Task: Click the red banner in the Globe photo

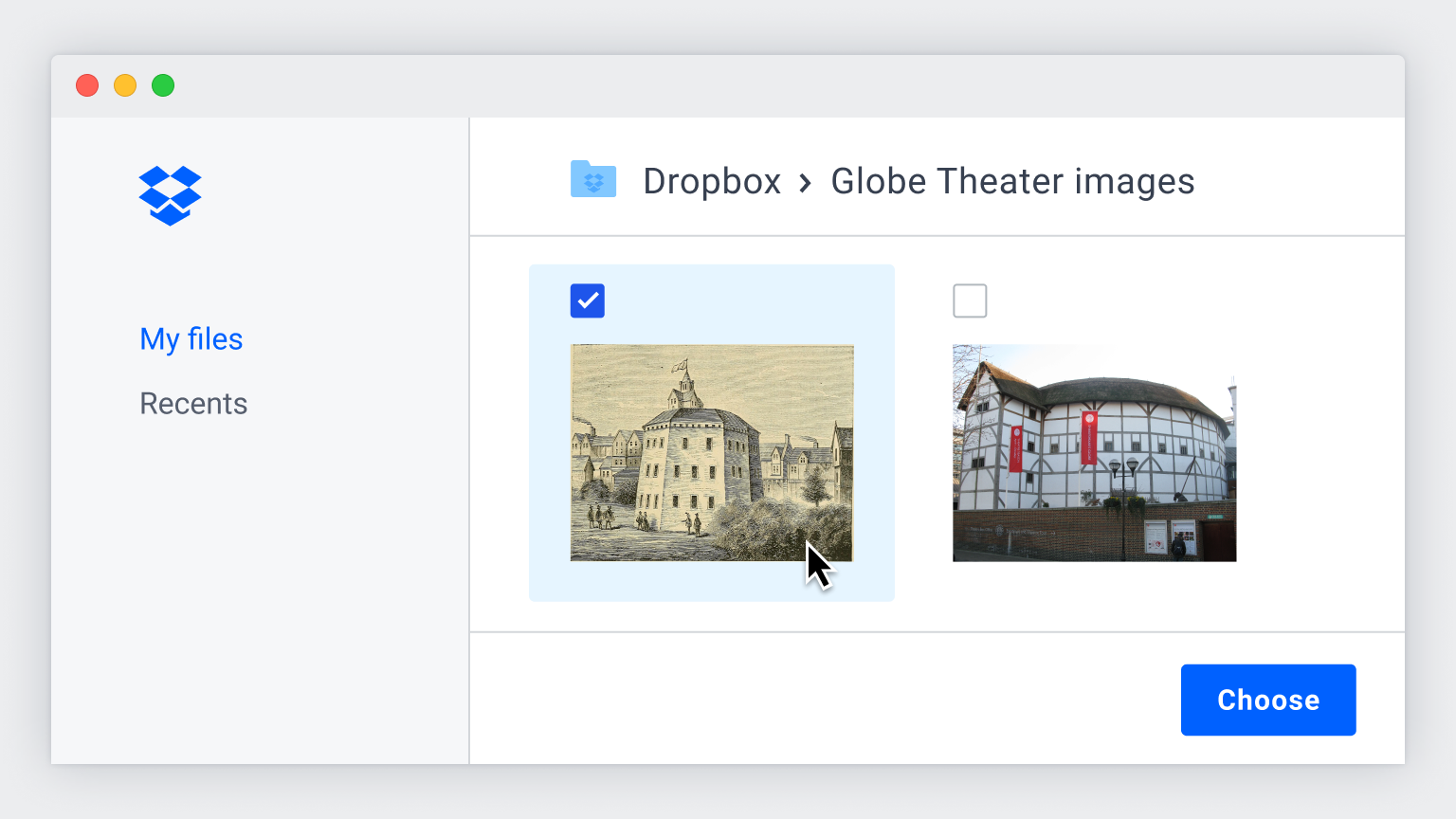Action: [x=1088, y=438]
